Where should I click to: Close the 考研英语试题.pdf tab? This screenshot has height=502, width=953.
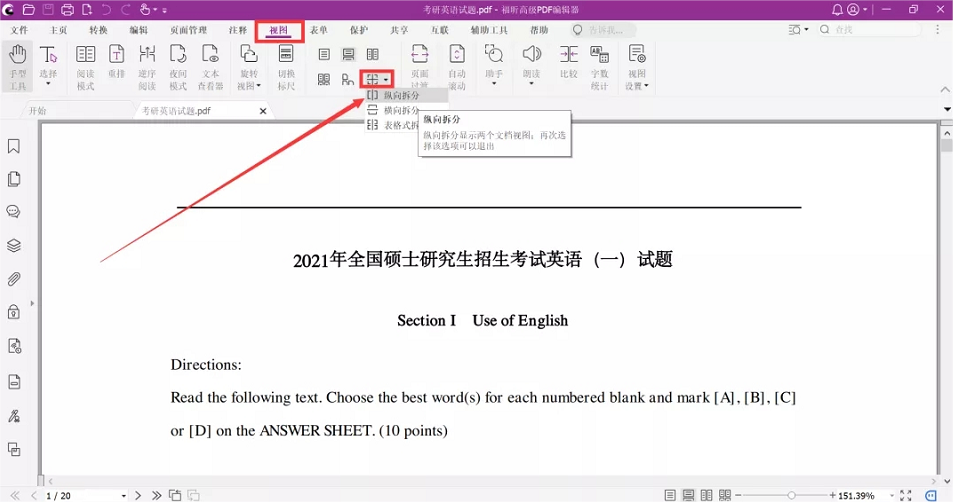[x=263, y=111]
